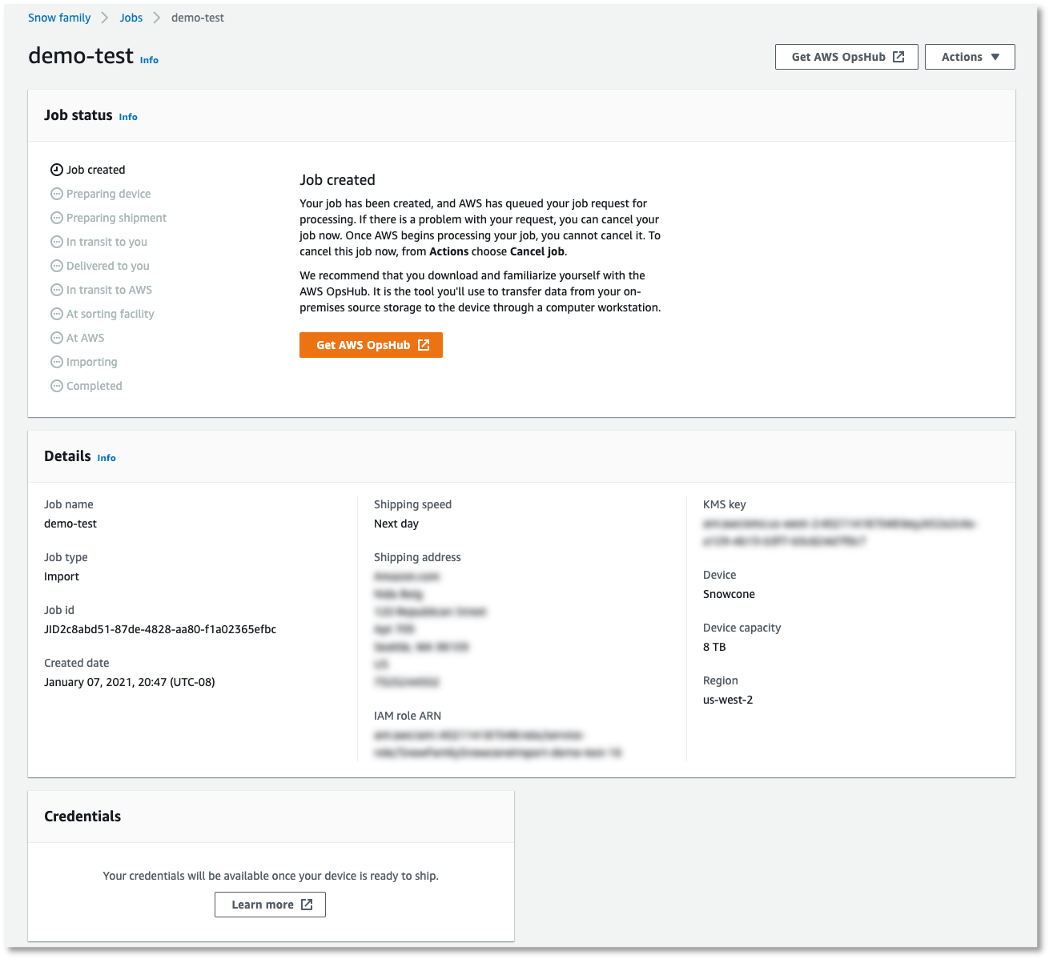Click the top-right Get AWS OpsHub button
This screenshot has height=960, width=1052.
click(846, 57)
